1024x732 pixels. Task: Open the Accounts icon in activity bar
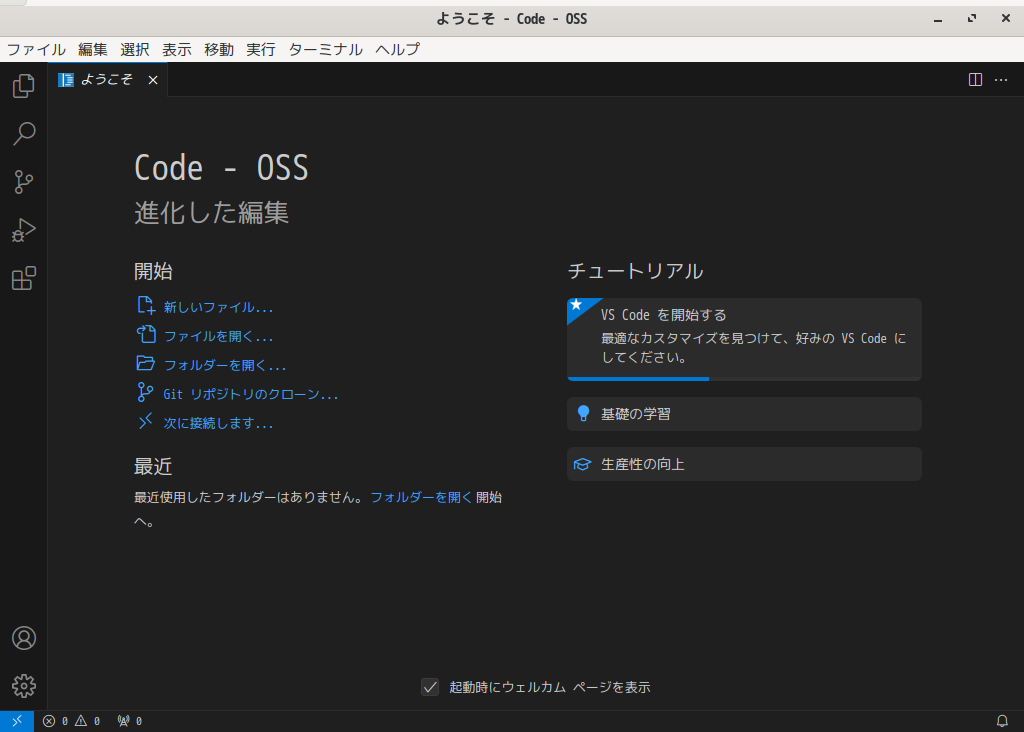24,638
